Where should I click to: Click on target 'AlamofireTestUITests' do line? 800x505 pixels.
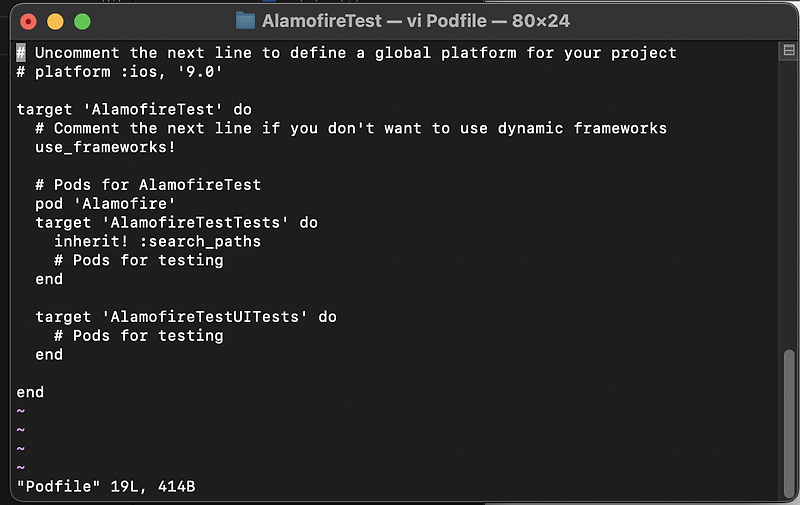186,317
